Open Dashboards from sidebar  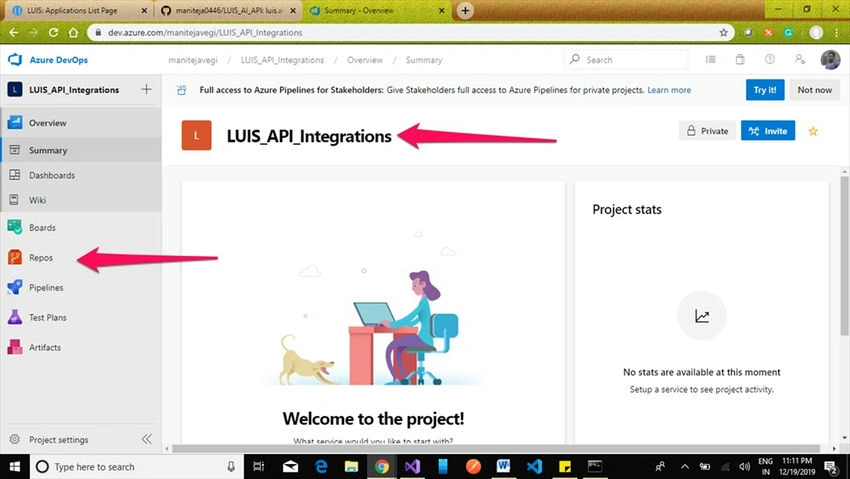[81, 175]
